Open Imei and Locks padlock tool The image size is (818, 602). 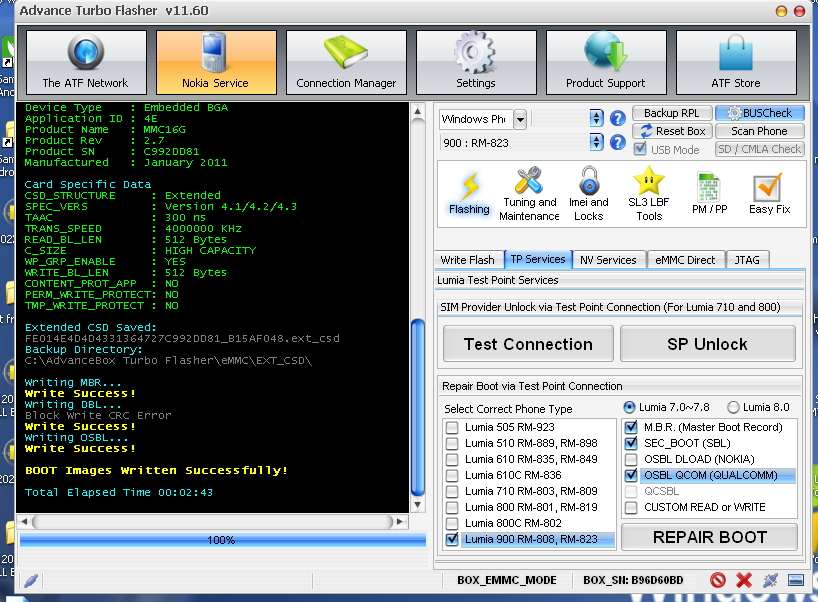[588, 194]
